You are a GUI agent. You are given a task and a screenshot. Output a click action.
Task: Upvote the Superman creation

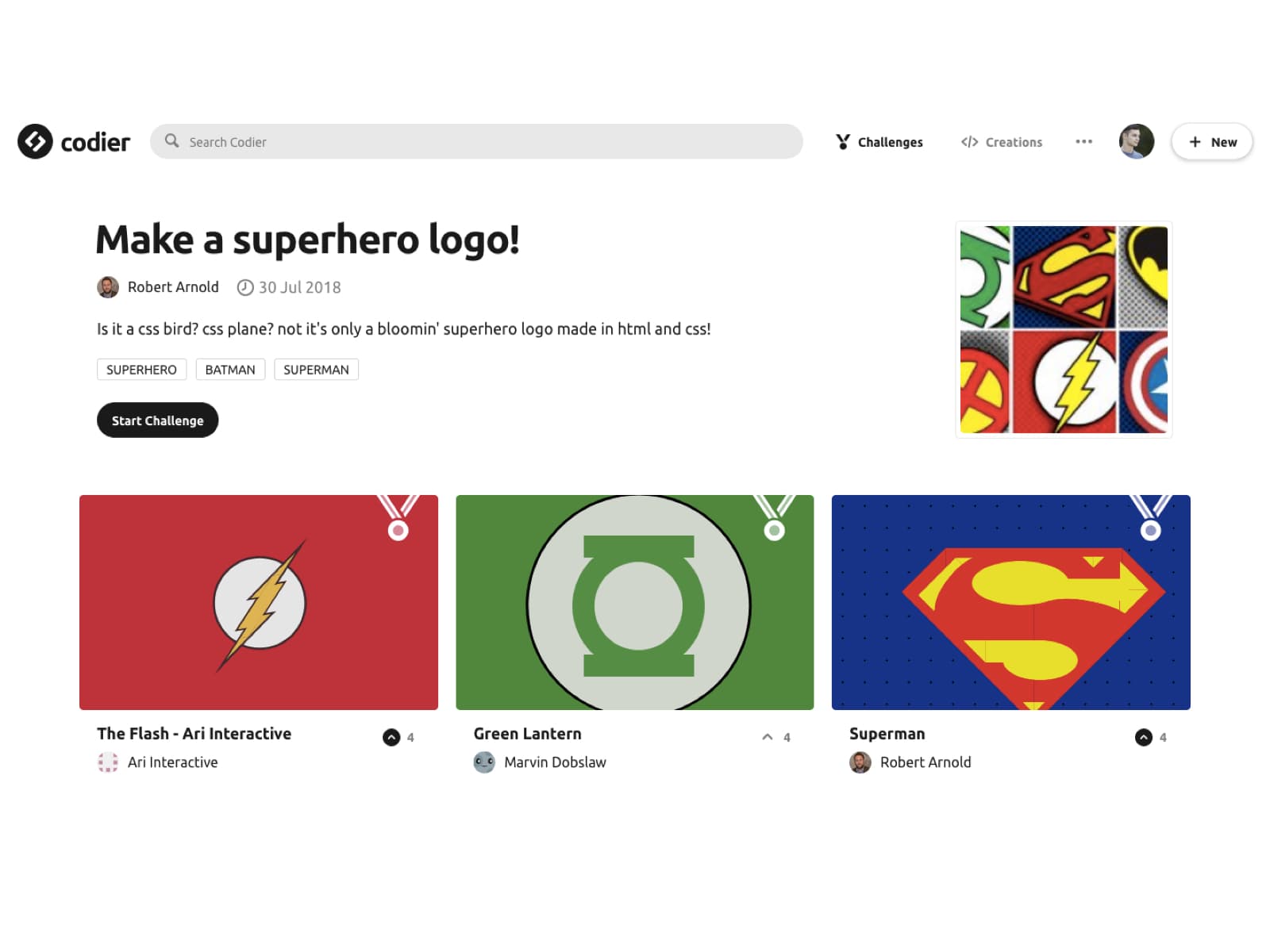pyautogui.click(x=1143, y=737)
